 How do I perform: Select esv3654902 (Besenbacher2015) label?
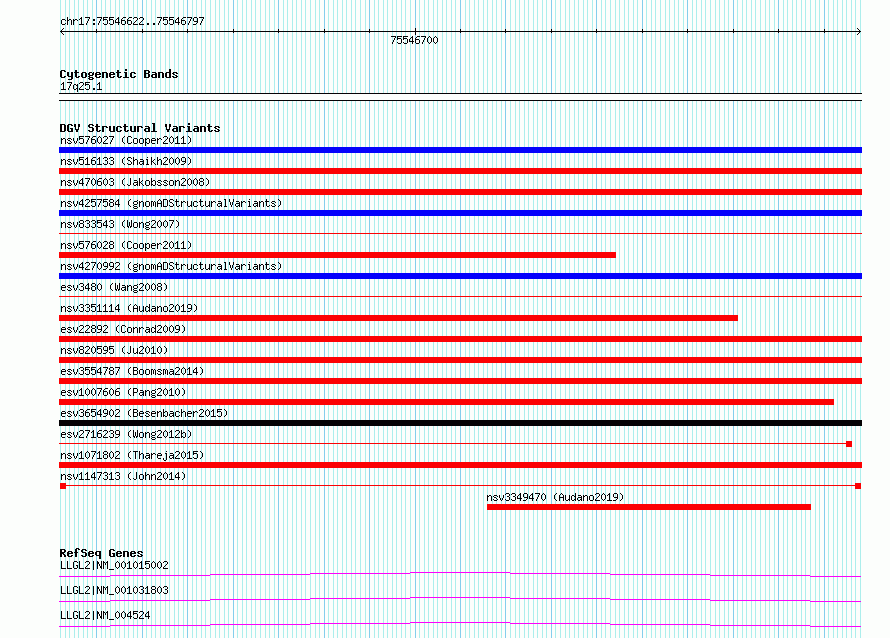tap(144, 413)
